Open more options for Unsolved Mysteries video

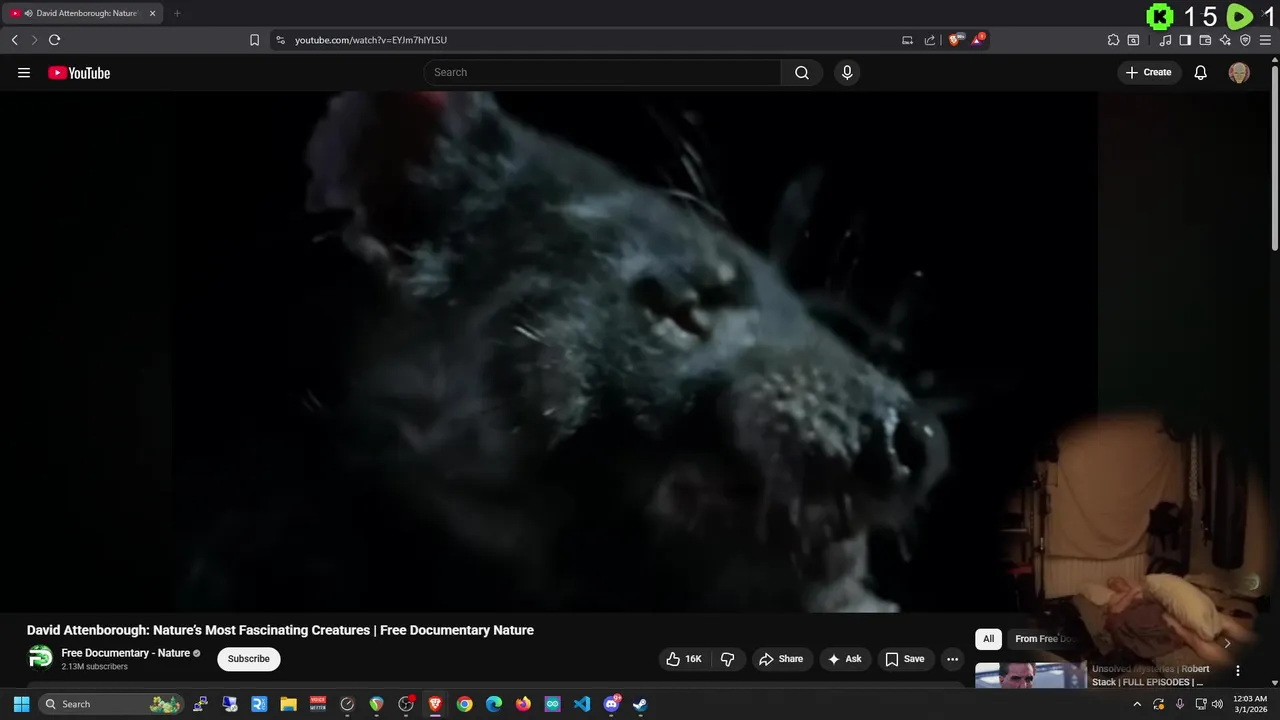1238,671
